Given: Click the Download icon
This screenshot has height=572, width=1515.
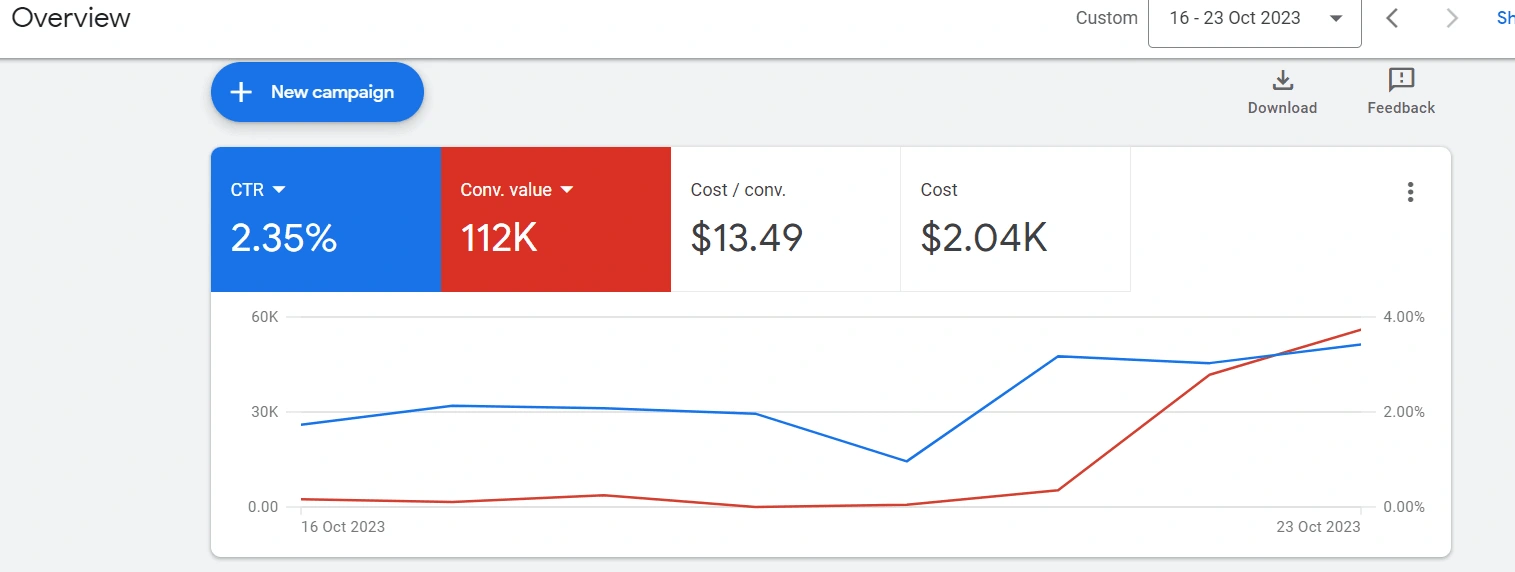Looking at the screenshot, I should 1282,80.
